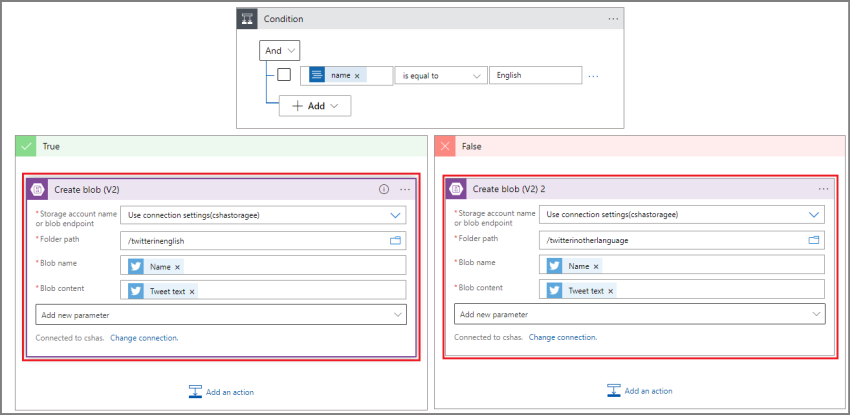Screen dimensions: 850x415
Task: Remove Name token in True branch blob name
Action: point(177,267)
